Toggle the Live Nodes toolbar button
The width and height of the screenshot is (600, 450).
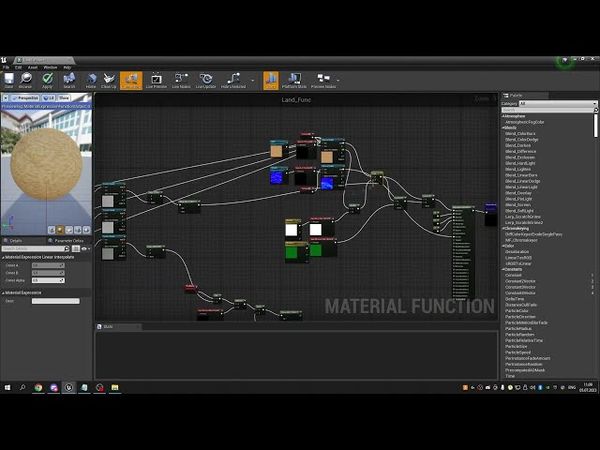pos(181,81)
